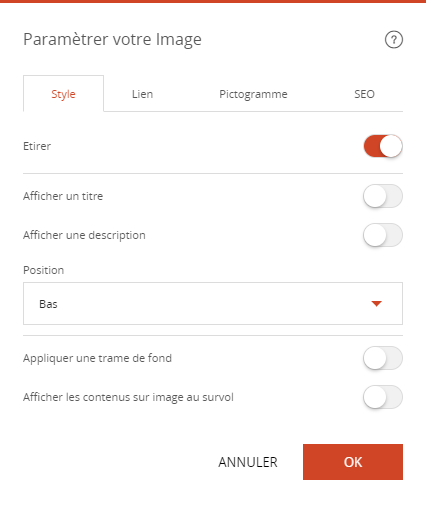Open the help question mark icon
The width and height of the screenshot is (426, 505).
pyautogui.click(x=394, y=40)
